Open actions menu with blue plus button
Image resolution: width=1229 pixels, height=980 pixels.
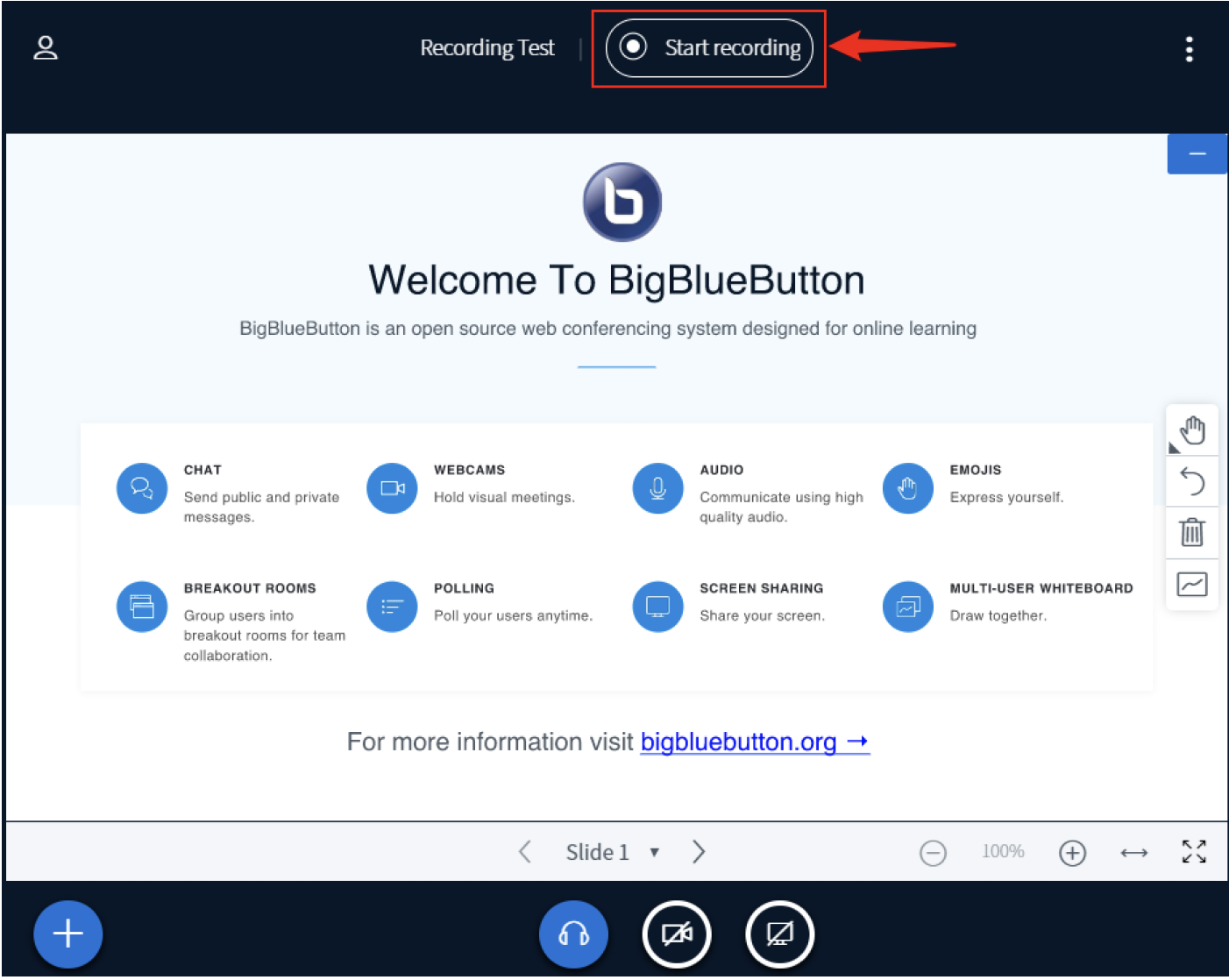click(x=68, y=934)
